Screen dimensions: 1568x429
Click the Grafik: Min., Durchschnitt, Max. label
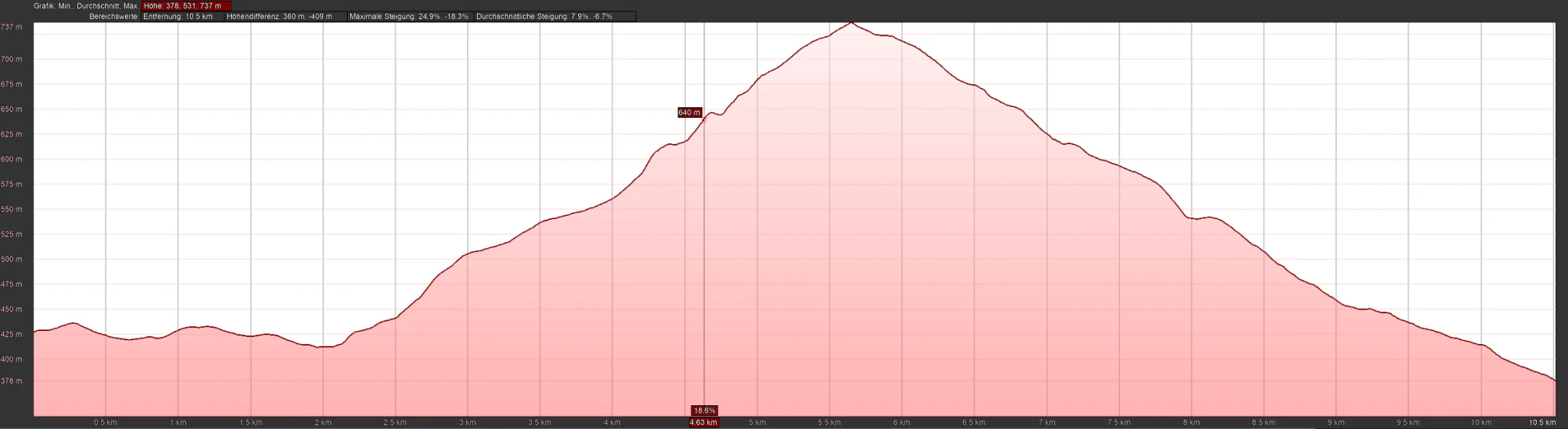(86, 6)
